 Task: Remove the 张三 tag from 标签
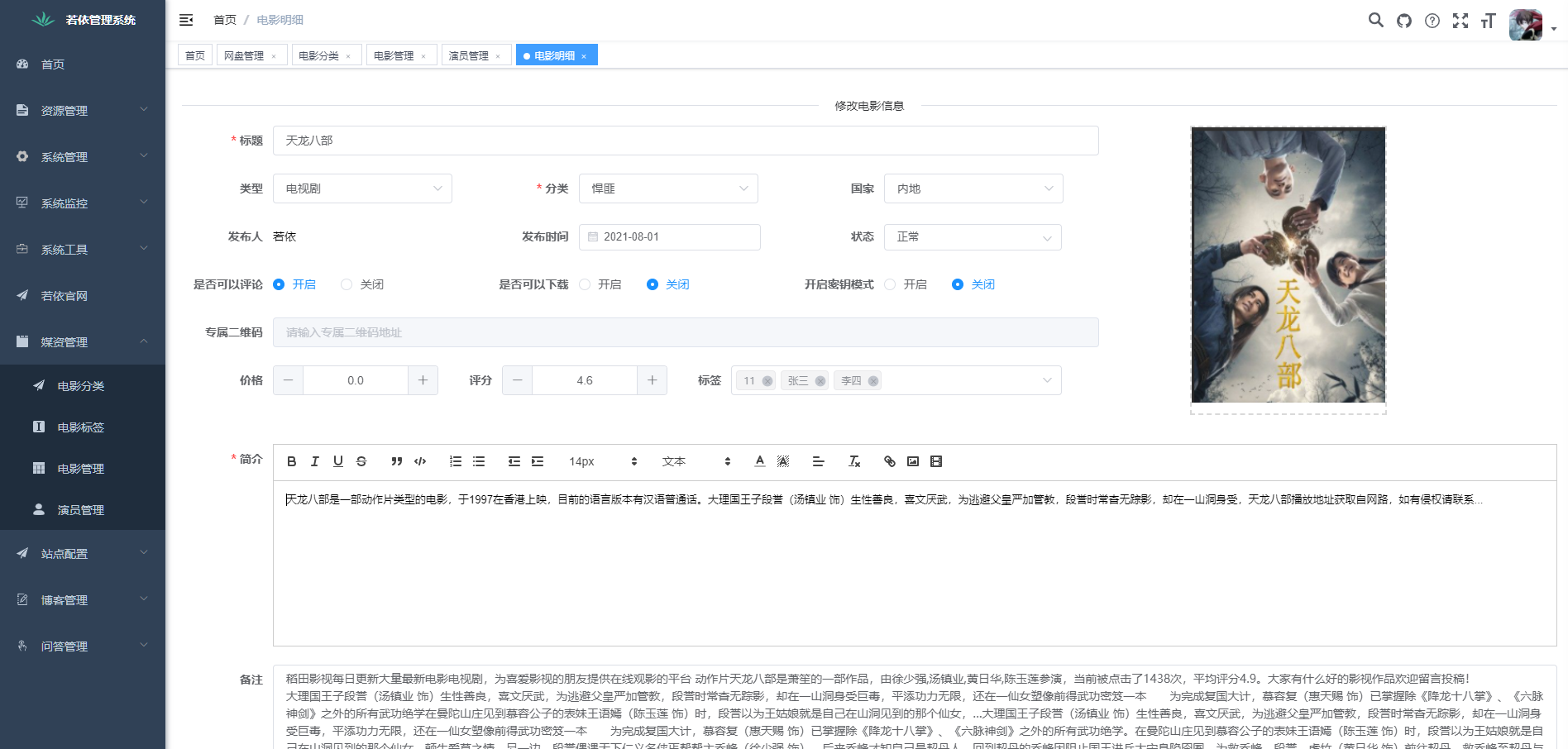820,380
